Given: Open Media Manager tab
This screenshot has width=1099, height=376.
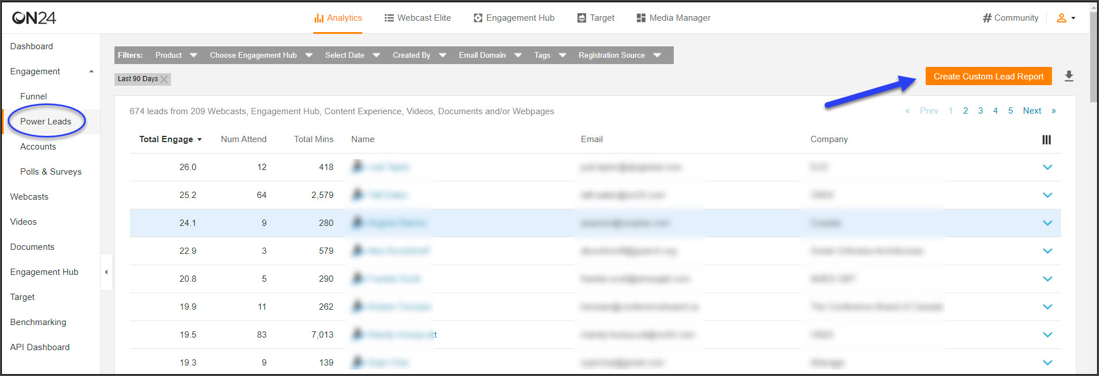Looking at the screenshot, I should click(673, 18).
